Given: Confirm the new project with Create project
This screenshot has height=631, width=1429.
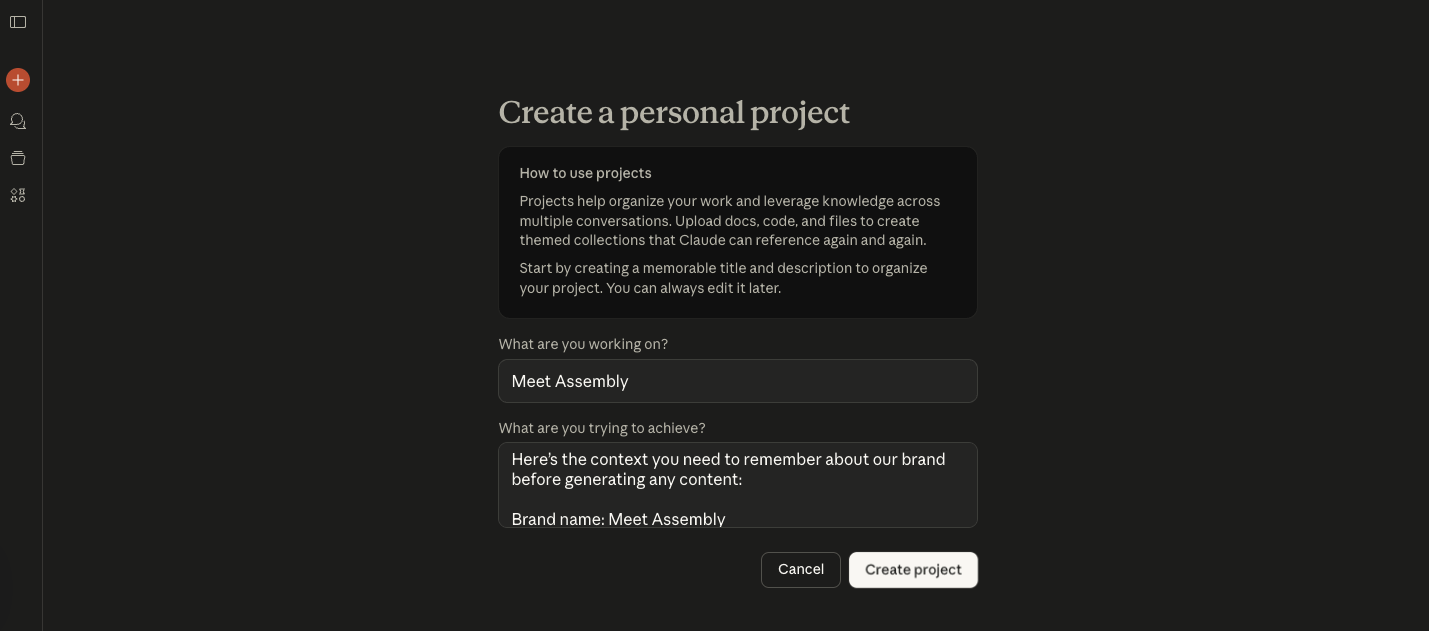Looking at the screenshot, I should coord(912,569).
